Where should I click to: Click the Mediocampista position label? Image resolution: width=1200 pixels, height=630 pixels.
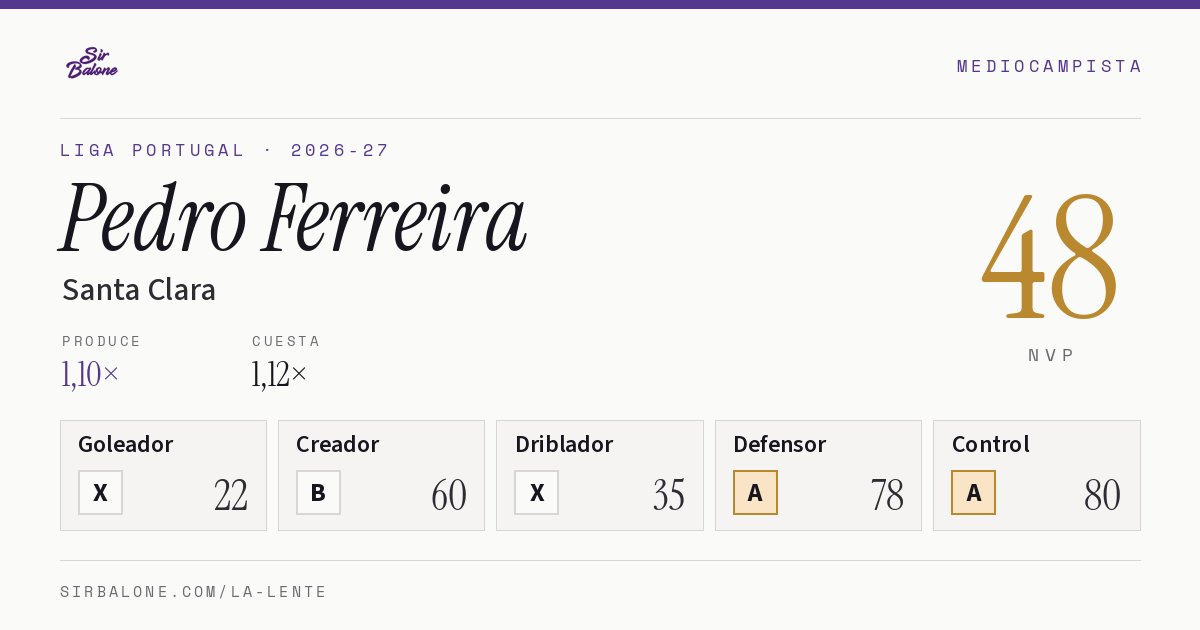(x=1049, y=66)
